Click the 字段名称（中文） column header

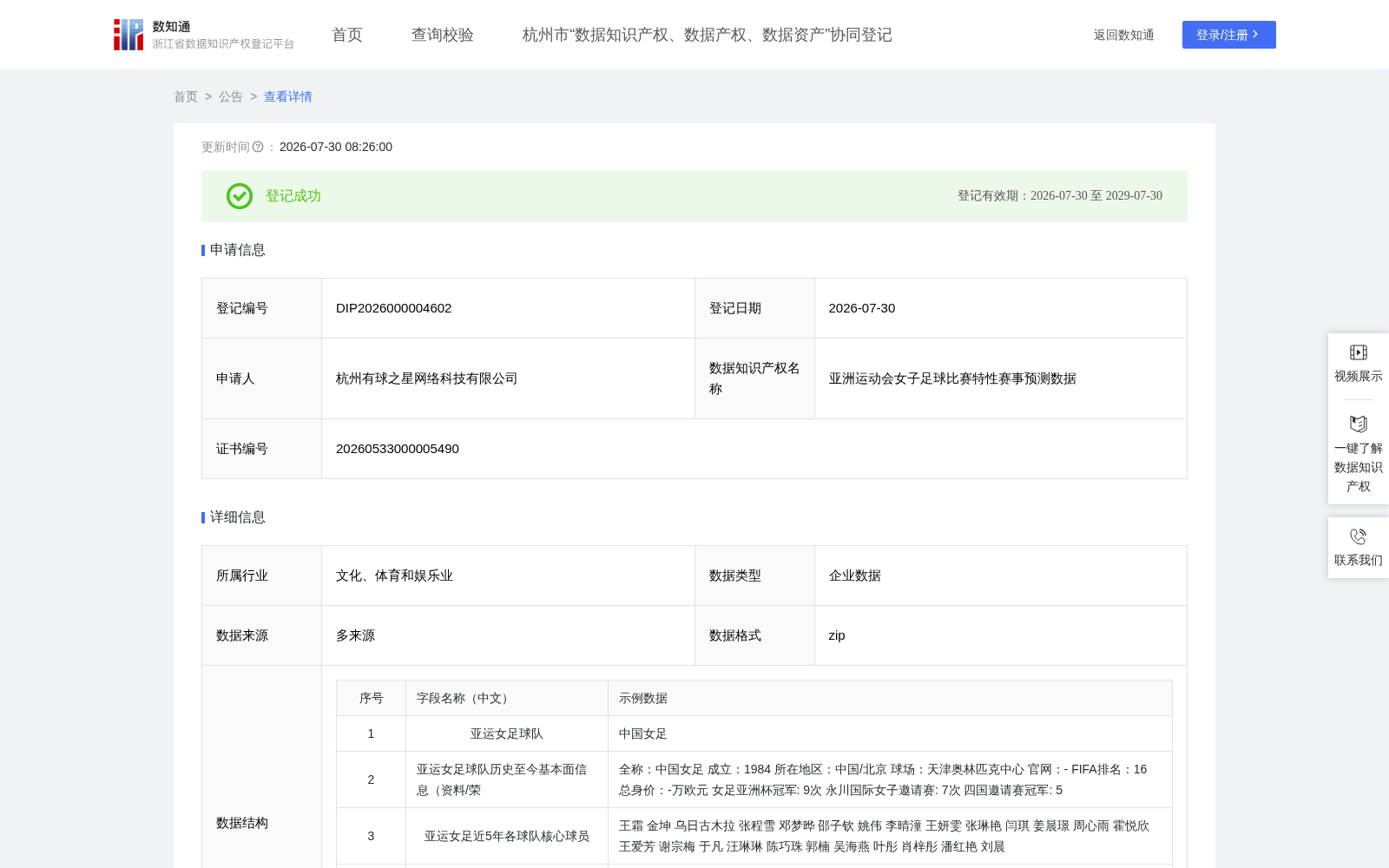(x=507, y=698)
